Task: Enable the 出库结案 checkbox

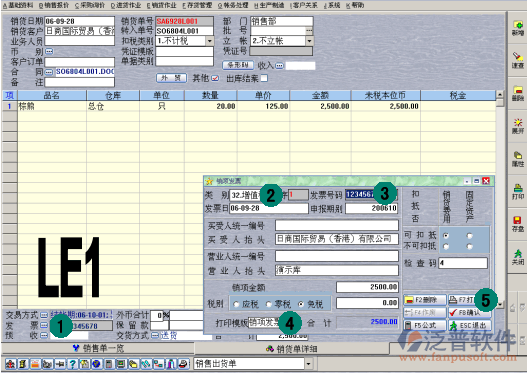Action: pos(264,78)
